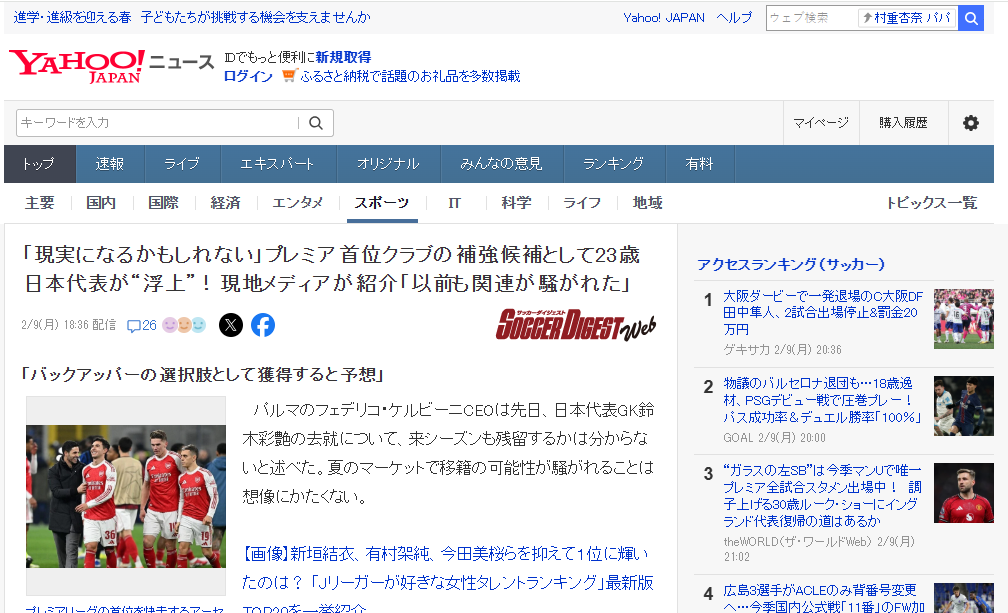Open the エンタメ category tab
1008x613 pixels.
[297, 202]
